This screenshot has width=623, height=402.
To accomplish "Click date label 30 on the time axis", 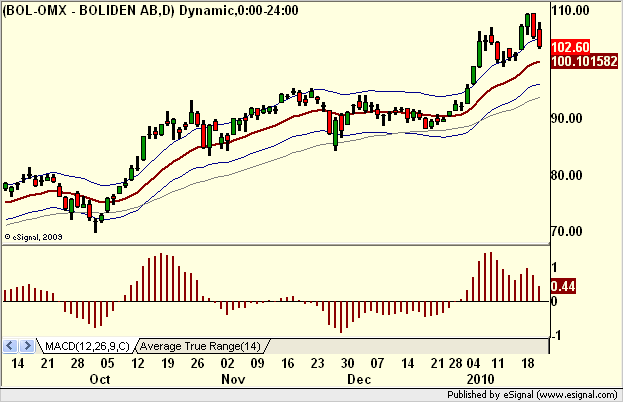I will click(x=347, y=363).
